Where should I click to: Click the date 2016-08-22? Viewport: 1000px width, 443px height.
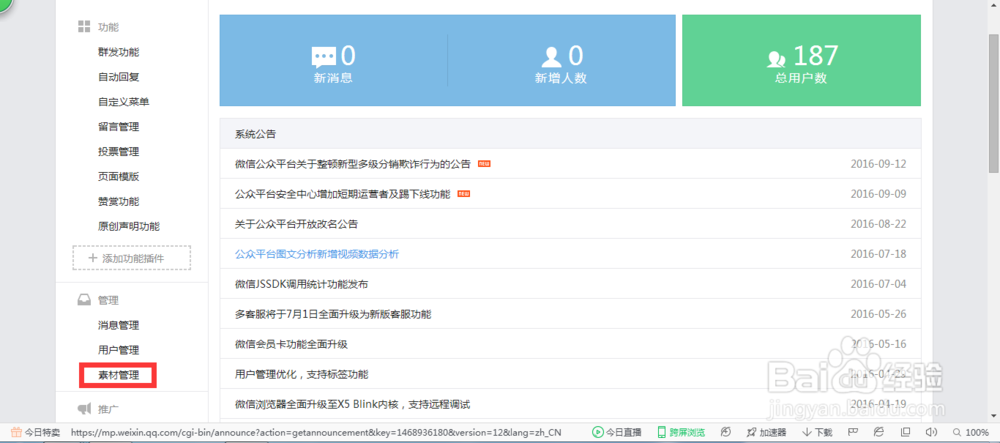878,224
